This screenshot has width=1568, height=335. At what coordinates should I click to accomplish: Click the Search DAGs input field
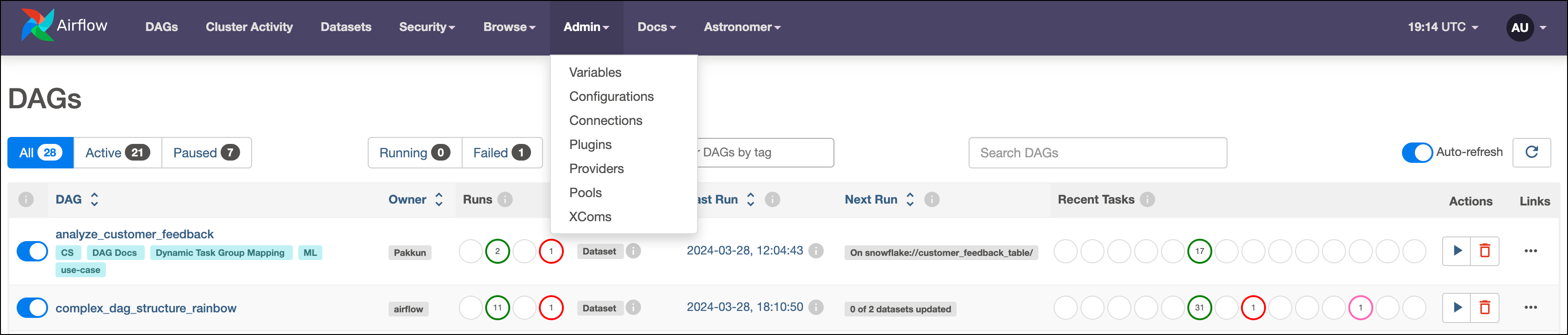tap(1097, 153)
